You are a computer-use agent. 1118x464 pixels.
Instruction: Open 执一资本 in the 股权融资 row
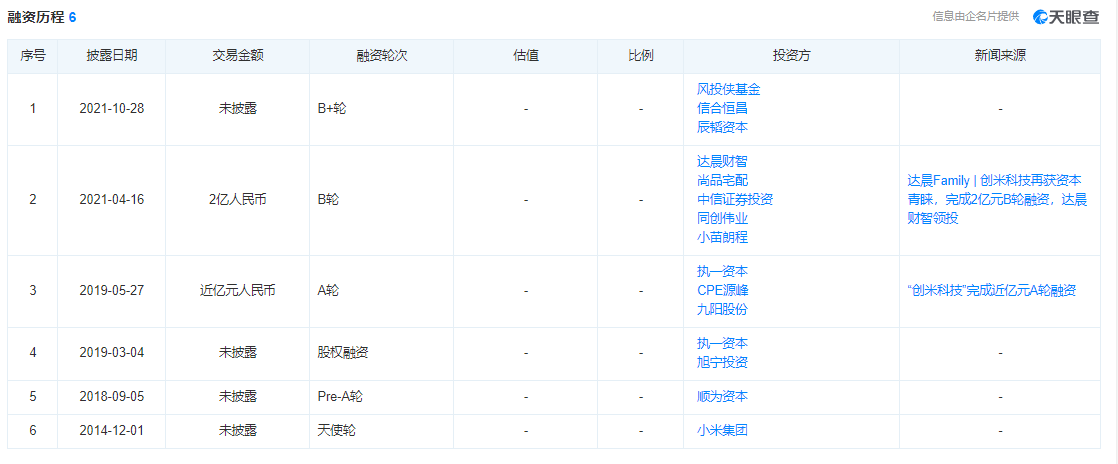coord(722,344)
